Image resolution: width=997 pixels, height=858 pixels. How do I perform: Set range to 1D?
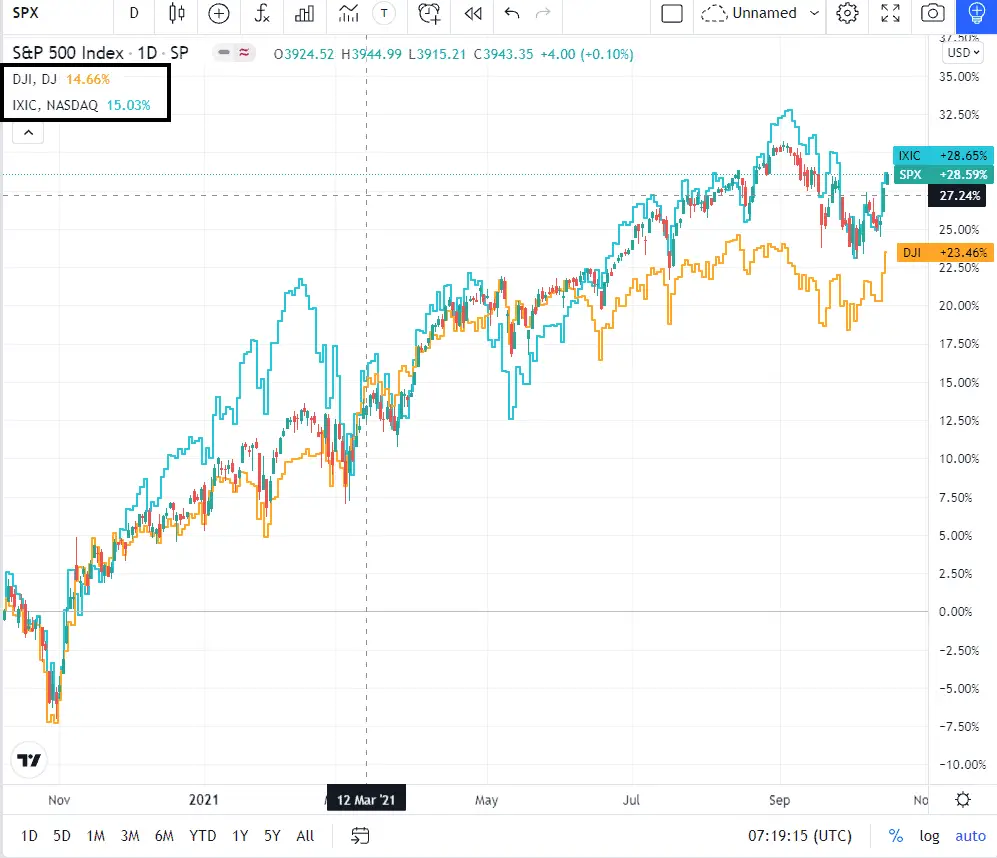click(29, 836)
